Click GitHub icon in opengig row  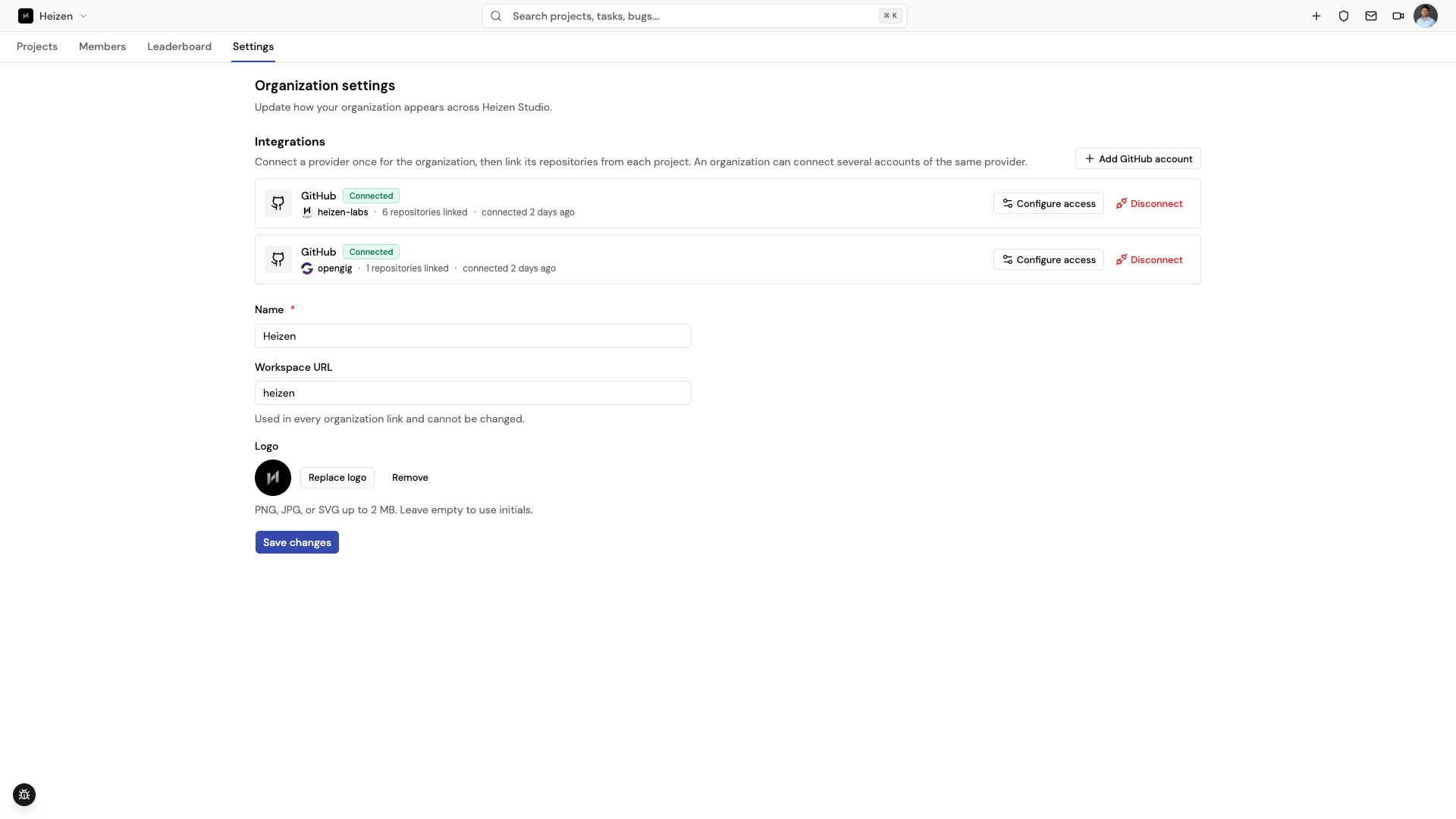pos(278,259)
